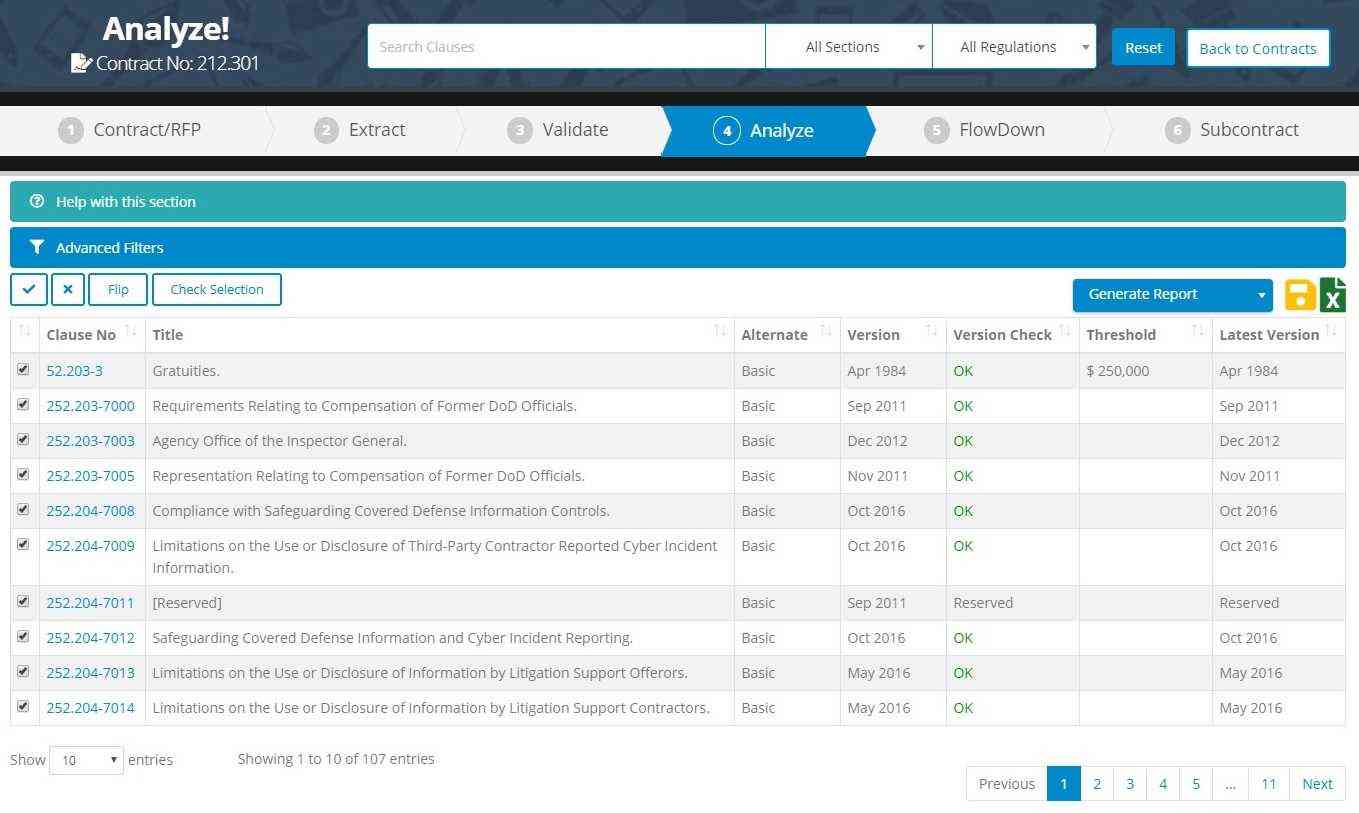Toggle the checkbox for clause 252.203-7005
Image resolution: width=1359 pixels, height=813 pixels.
pos(23,474)
